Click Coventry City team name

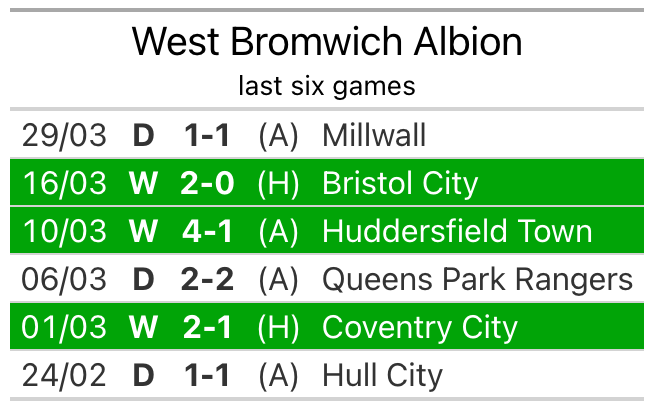point(420,327)
